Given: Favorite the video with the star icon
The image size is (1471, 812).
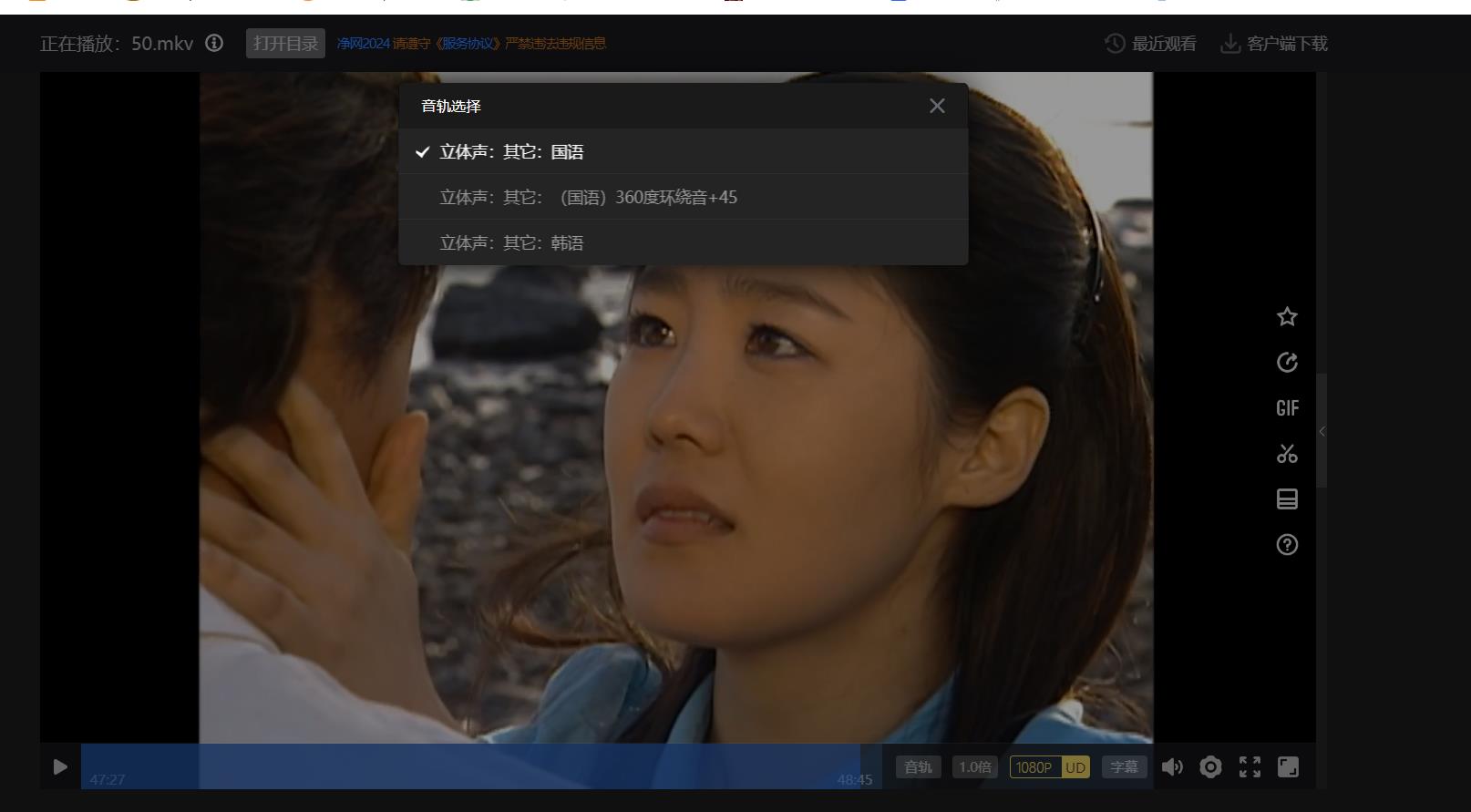Looking at the screenshot, I should 1287,316.
